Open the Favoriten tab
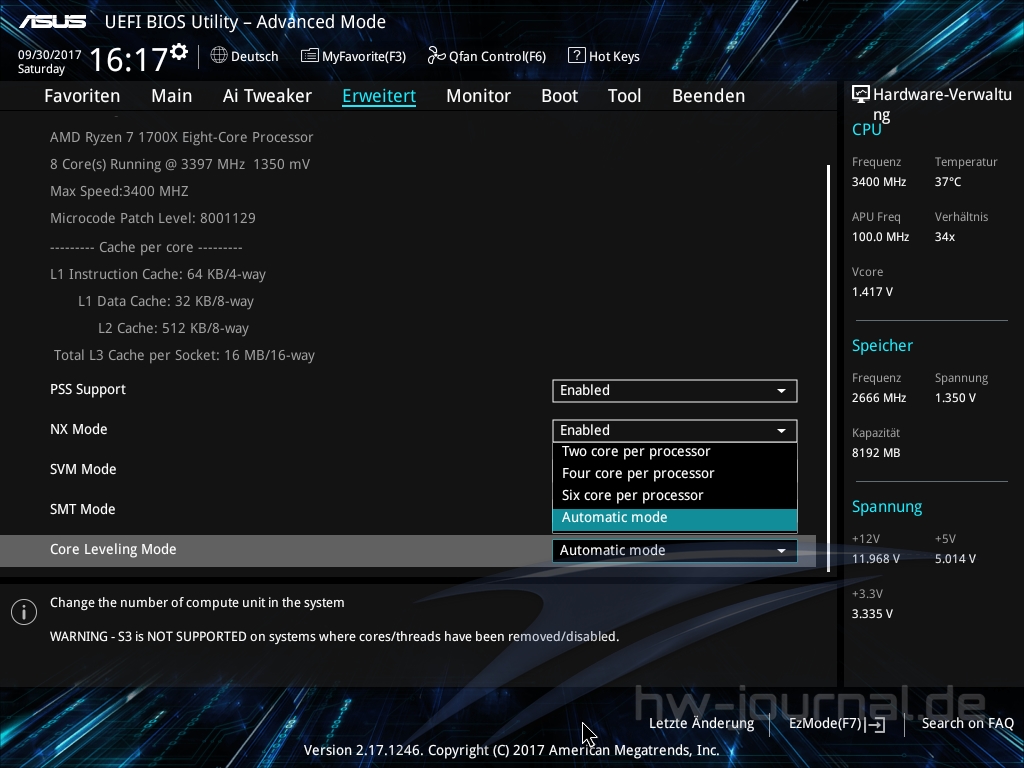1024x768 pixels. pyautogui.click(x=82, y=96)
